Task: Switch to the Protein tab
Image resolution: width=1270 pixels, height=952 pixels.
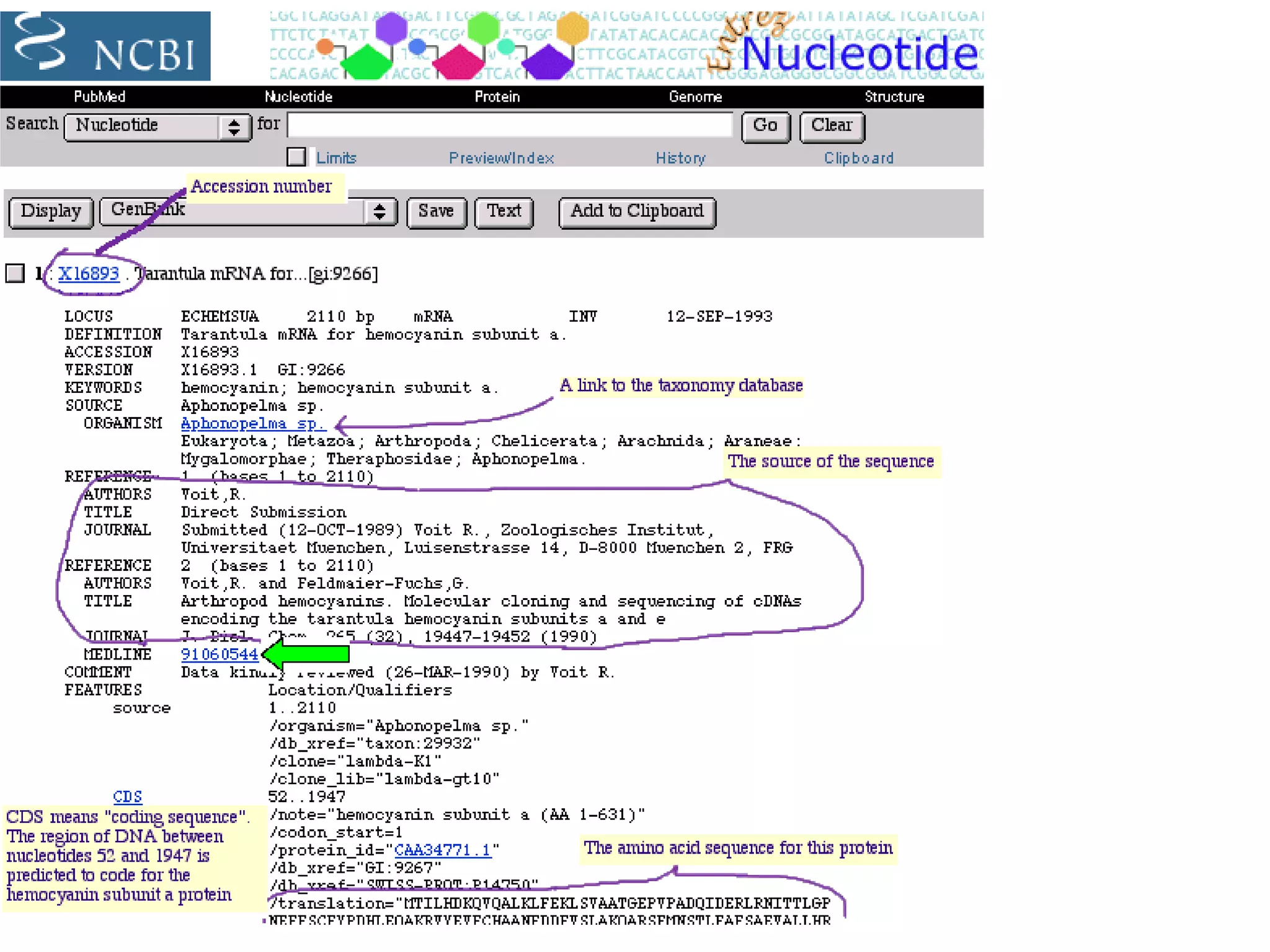Action: click(497, 97)
